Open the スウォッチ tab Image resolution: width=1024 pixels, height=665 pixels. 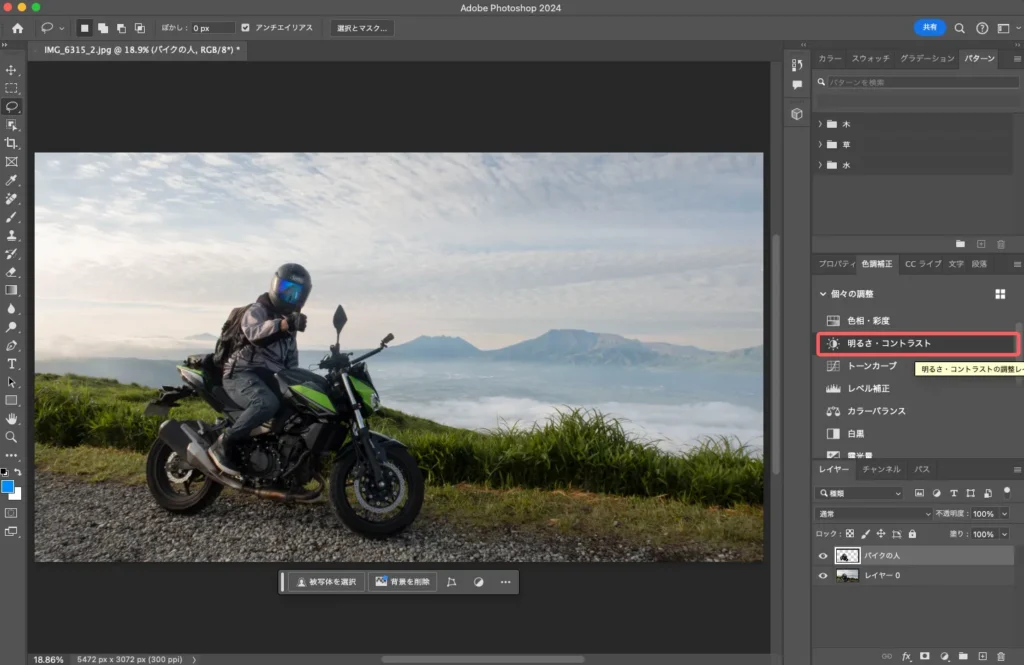(870, 59)
